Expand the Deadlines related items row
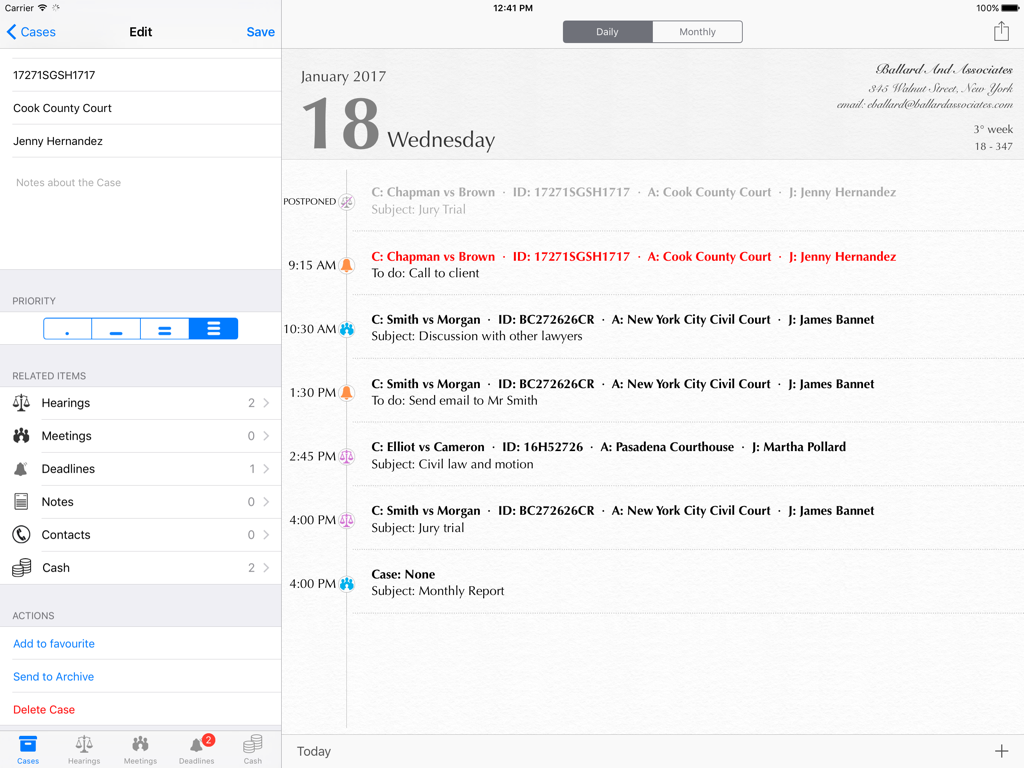Image resolution: width=1024 pixels, height=768 pixels. coord(140,468)
